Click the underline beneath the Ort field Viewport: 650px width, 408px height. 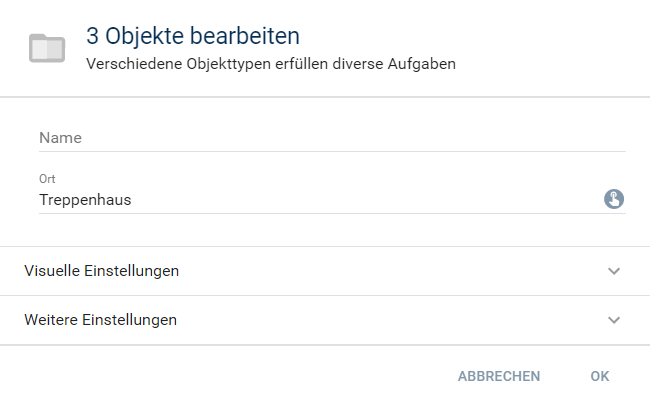(x=332, y=213)
